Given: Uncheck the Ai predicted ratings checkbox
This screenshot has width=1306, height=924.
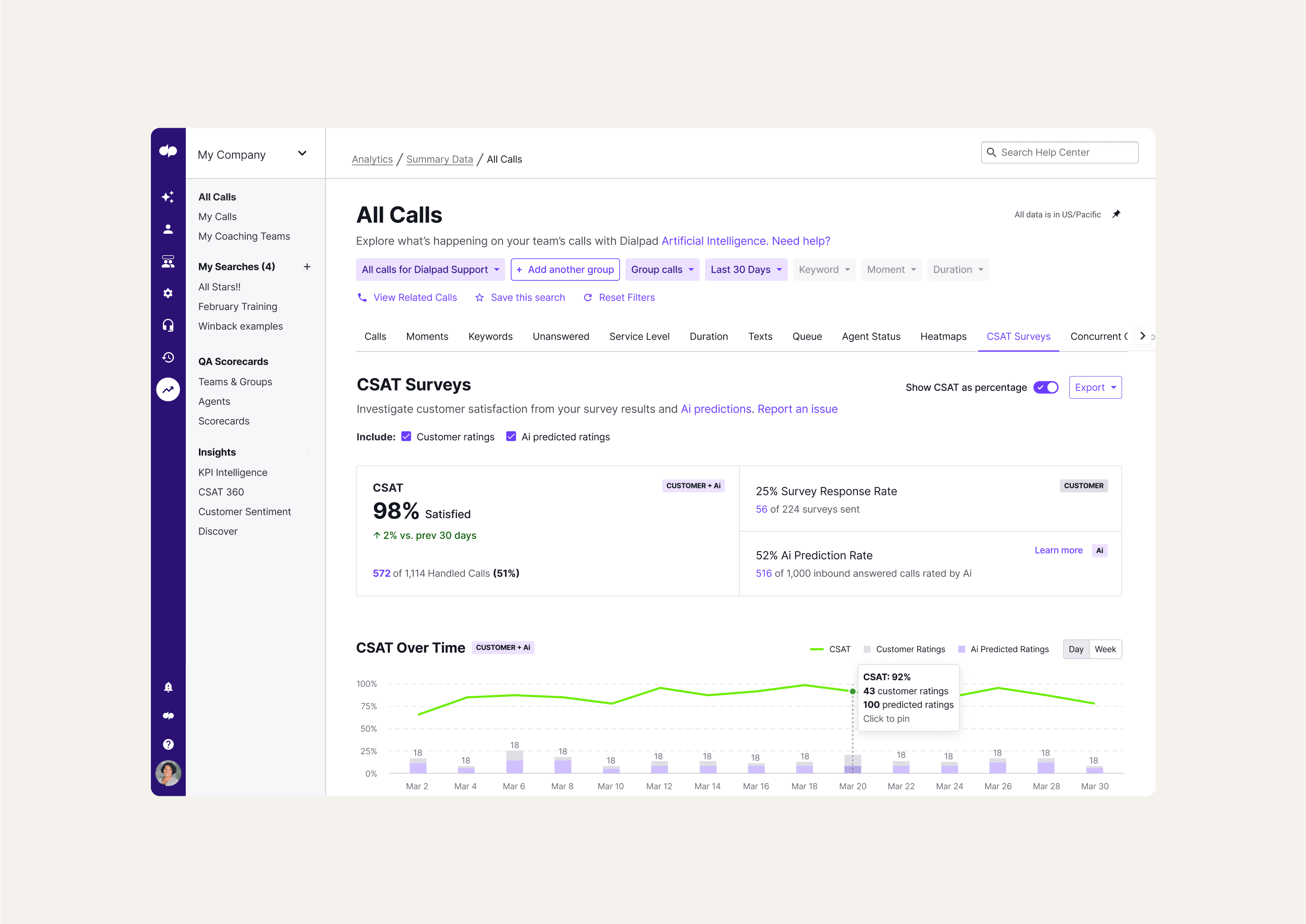Looking at the screenshot, I should coord(510,436).
